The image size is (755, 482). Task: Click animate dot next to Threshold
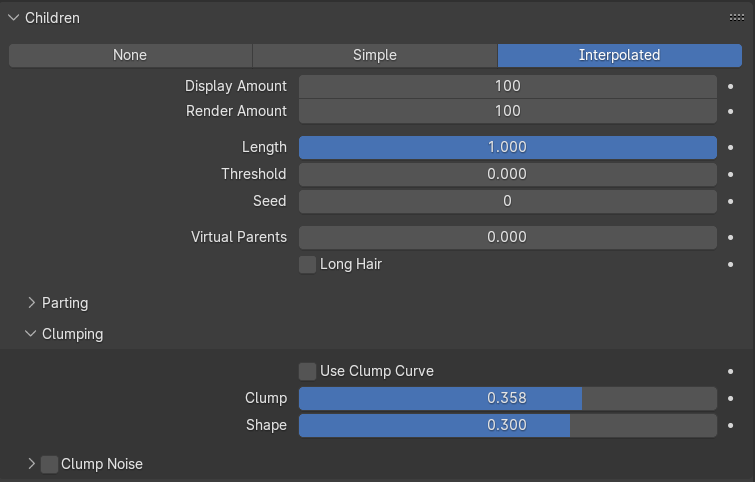(x=731, y=174)
